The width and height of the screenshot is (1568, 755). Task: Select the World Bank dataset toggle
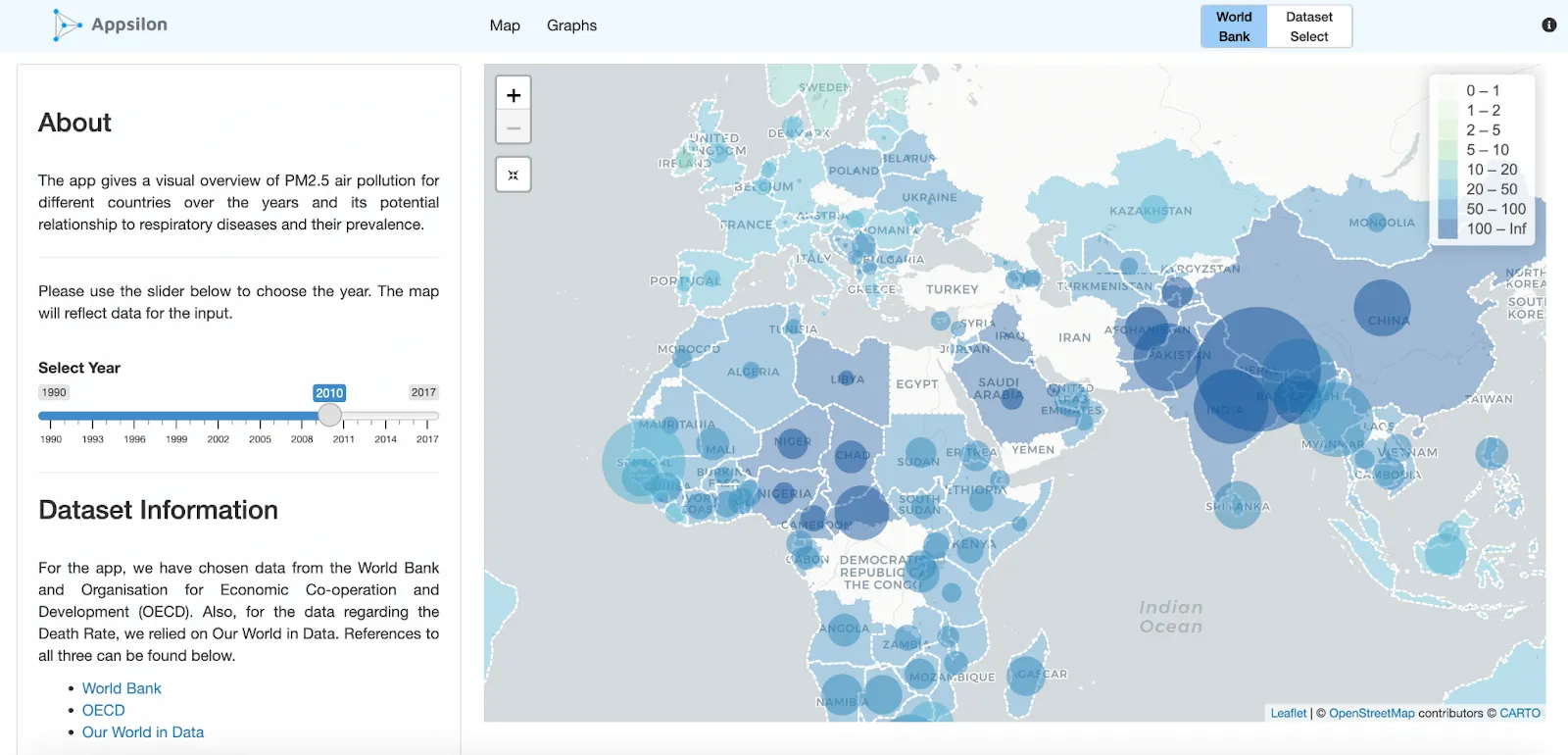[x=1234, y=26]
